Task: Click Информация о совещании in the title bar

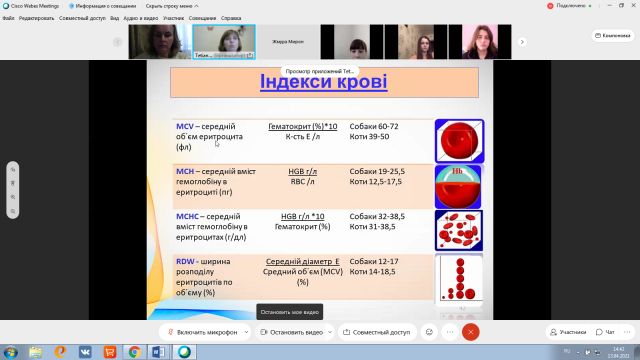Action: [x=102, y=6]
